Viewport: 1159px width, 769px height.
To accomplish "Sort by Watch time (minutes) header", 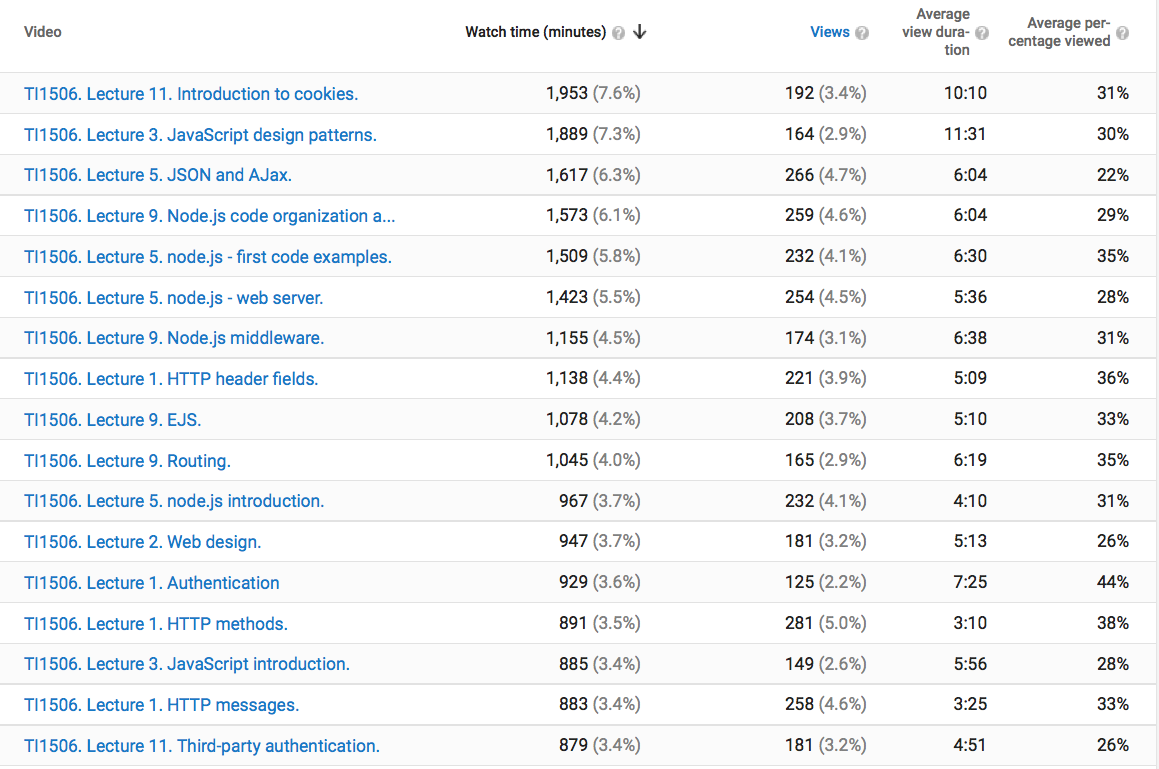I will [535, 32].
